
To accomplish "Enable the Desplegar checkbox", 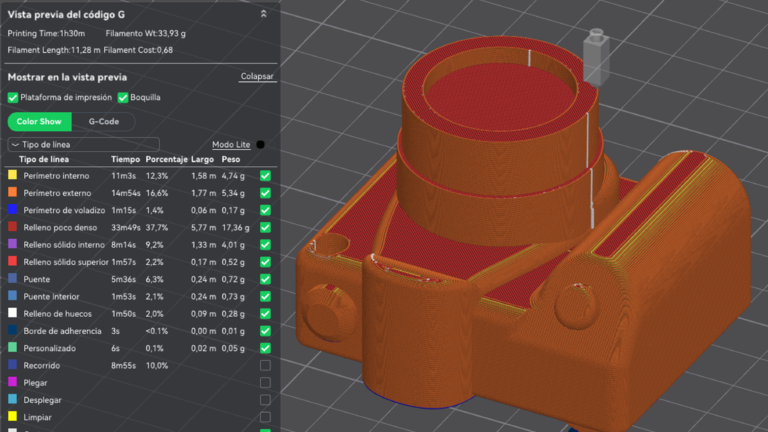I will (265, 400).
